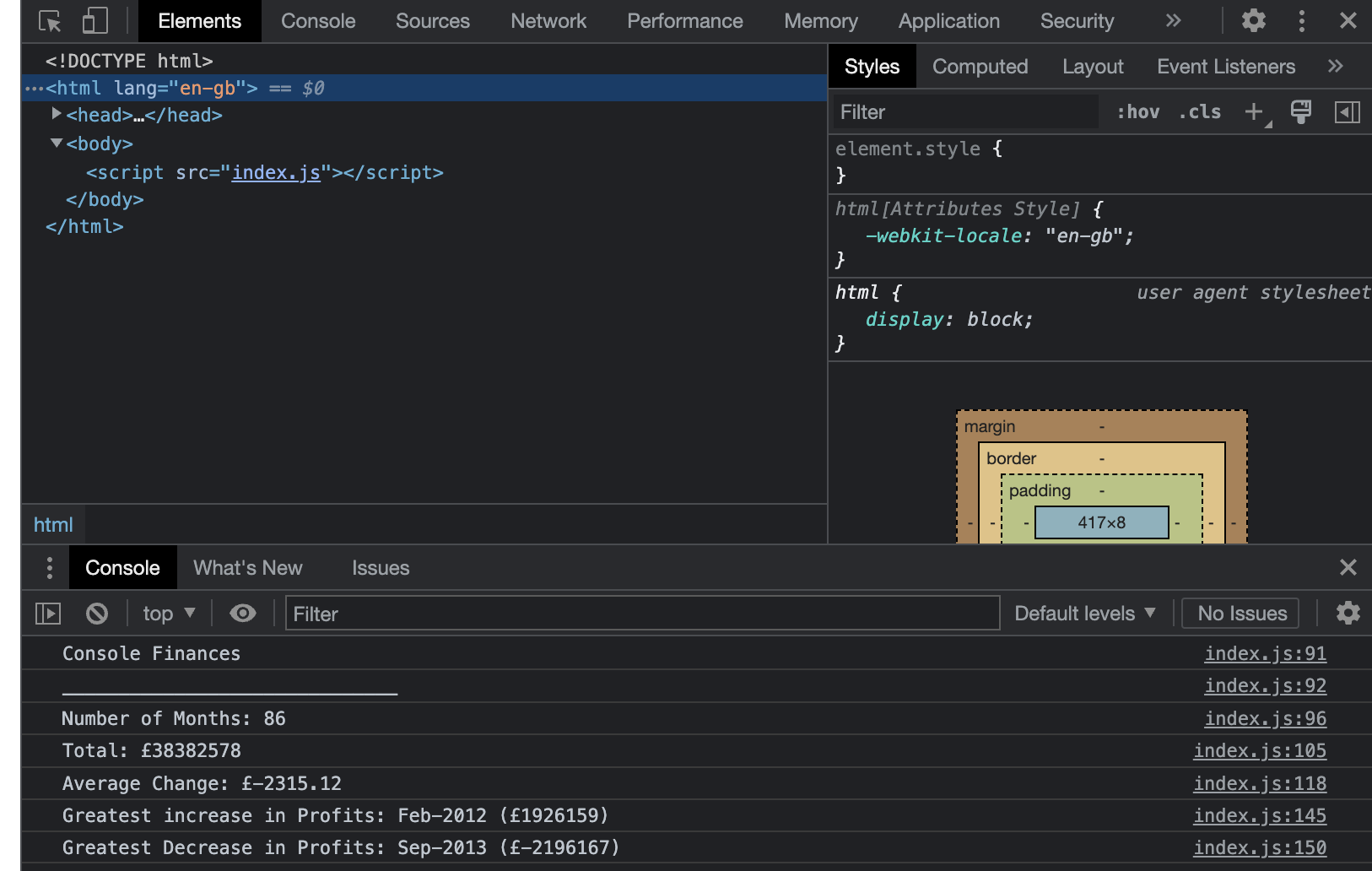
Task: Open DevTools settings gear
Action: click(1253, 21)
